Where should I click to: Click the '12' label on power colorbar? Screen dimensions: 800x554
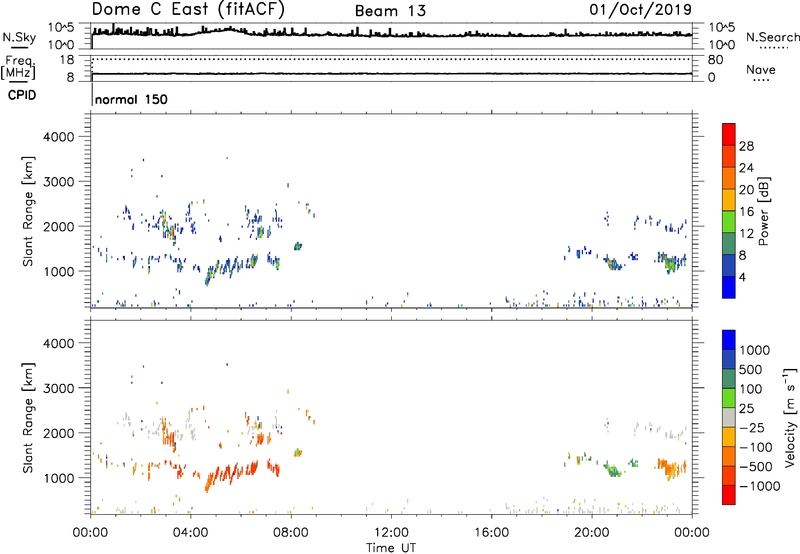click(746, 234)
